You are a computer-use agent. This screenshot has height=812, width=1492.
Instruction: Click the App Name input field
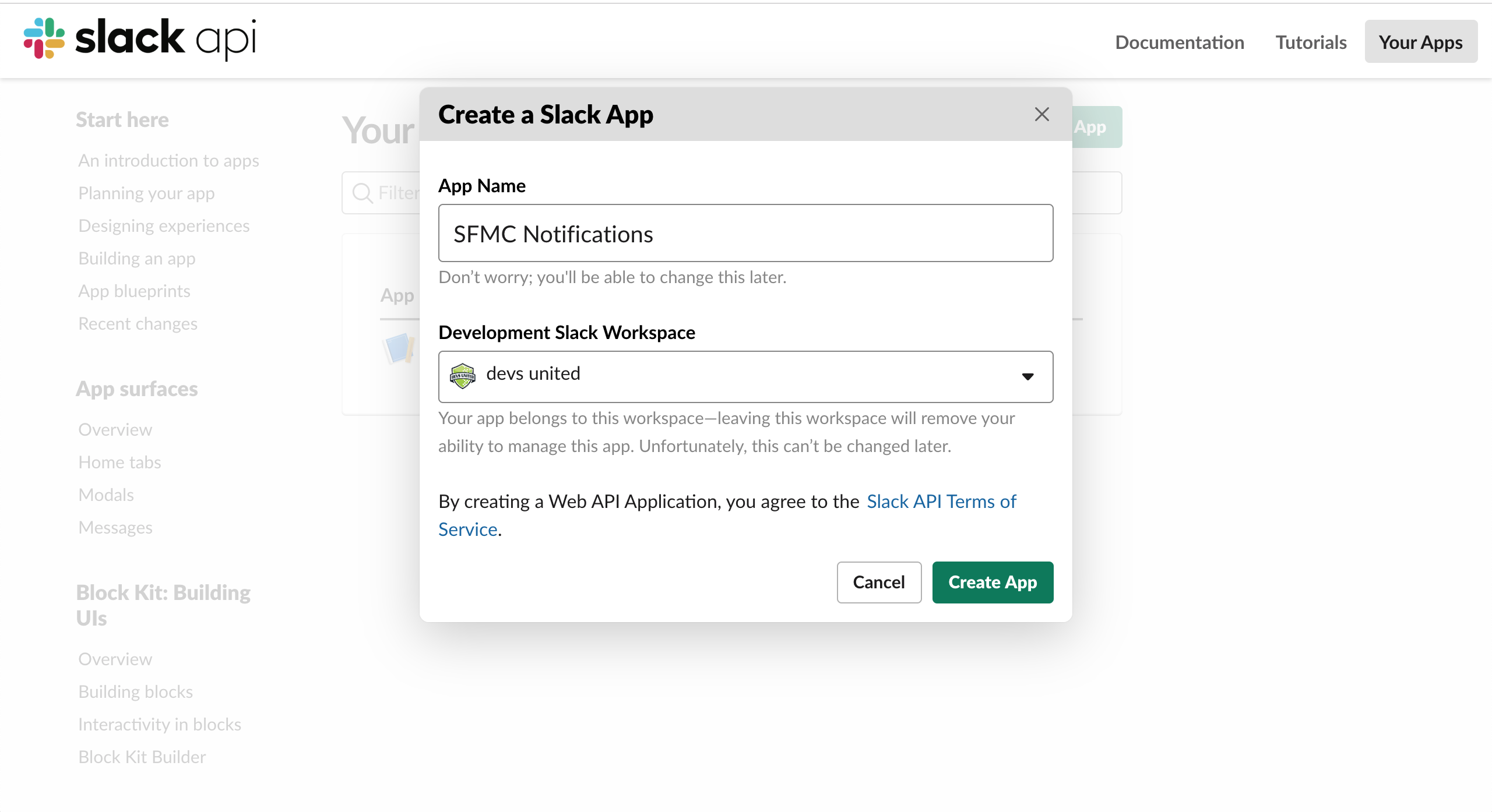745,233
